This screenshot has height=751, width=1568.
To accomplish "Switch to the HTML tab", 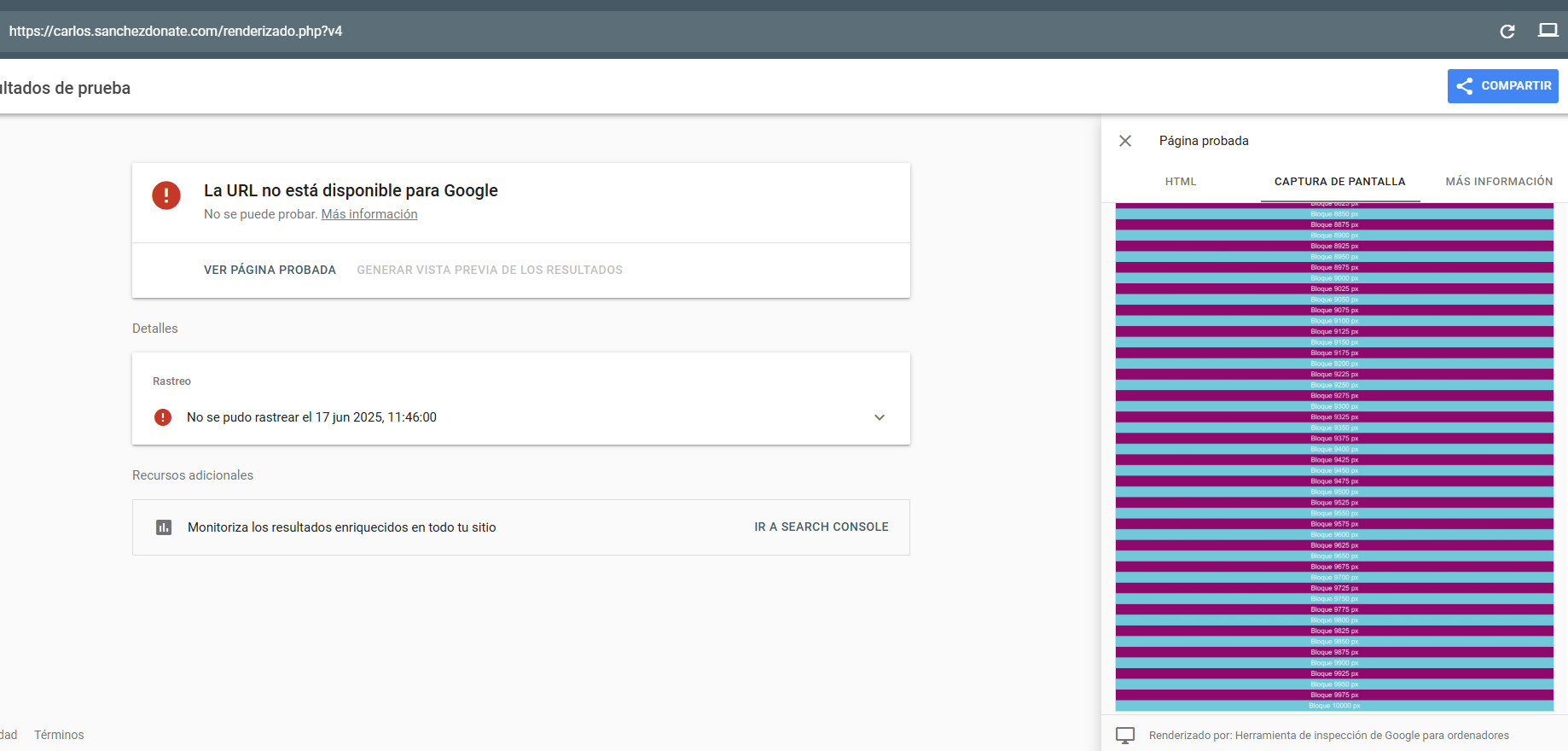I will click(1181, 182).
